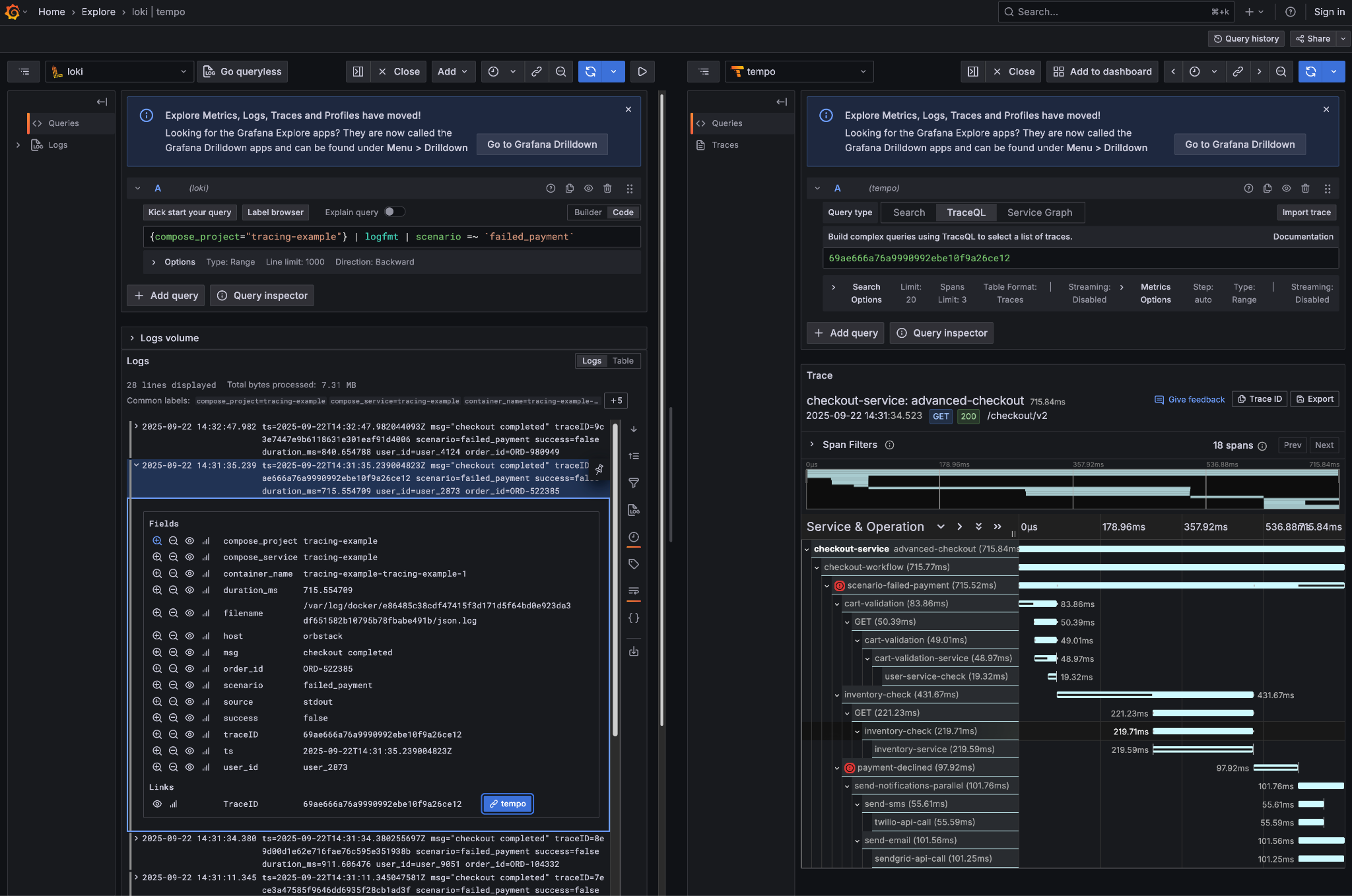Click the Tempo pane copy shortened link icon

pyautogui.click(x=1238, y=72)
